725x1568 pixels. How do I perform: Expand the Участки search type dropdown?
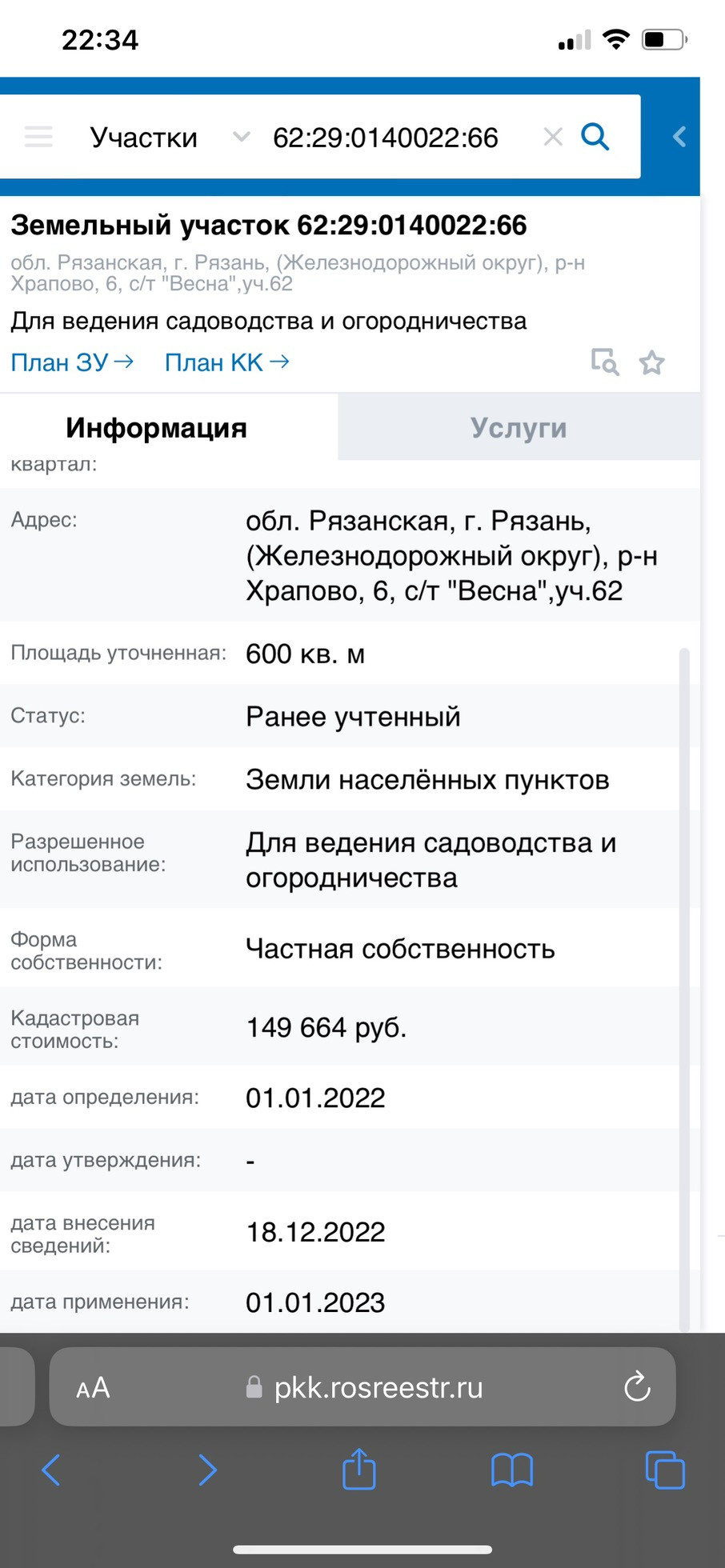coord(241,137)
